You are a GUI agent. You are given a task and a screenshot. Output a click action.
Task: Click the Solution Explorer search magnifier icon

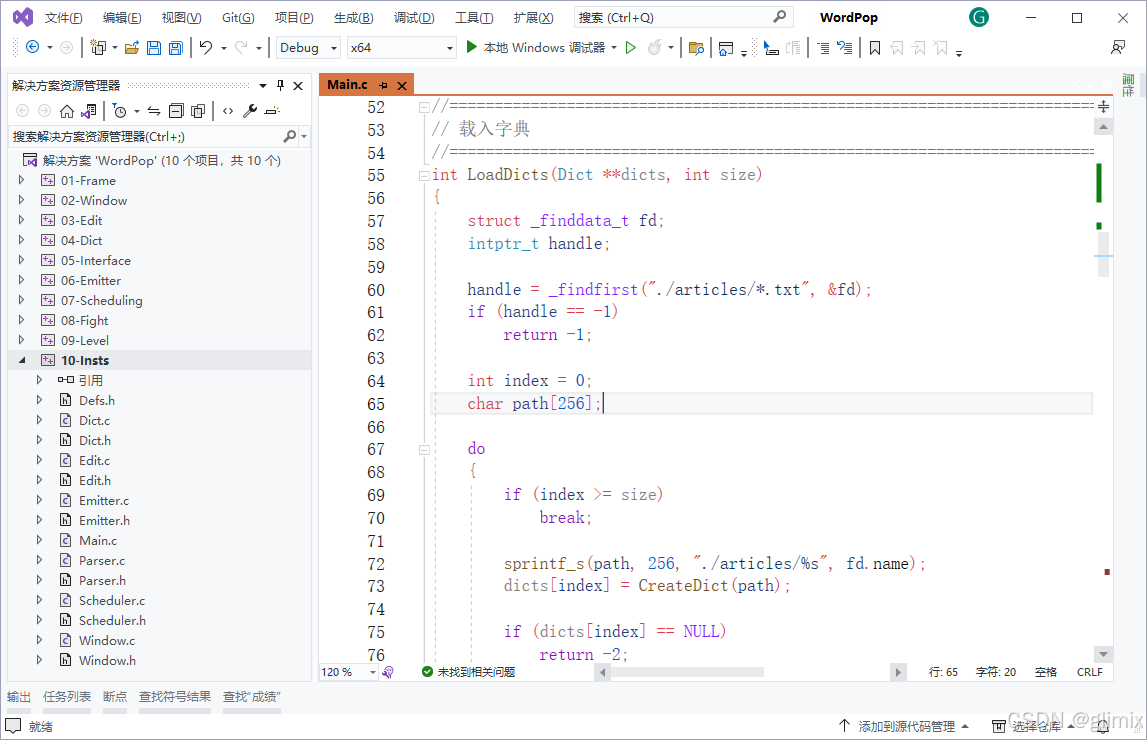290,136
